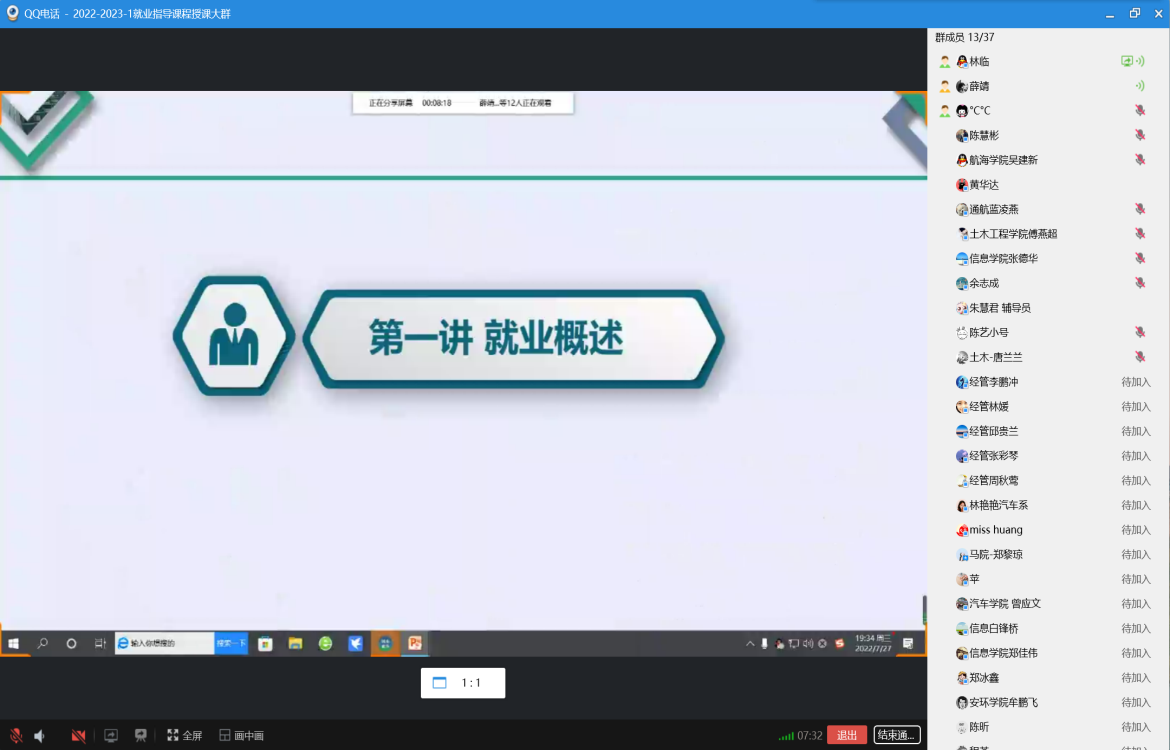The height and width of the screenshot is (750, 1170).
Task: Enter fullscreen with the 全屏 button
Action: [184, 736]
